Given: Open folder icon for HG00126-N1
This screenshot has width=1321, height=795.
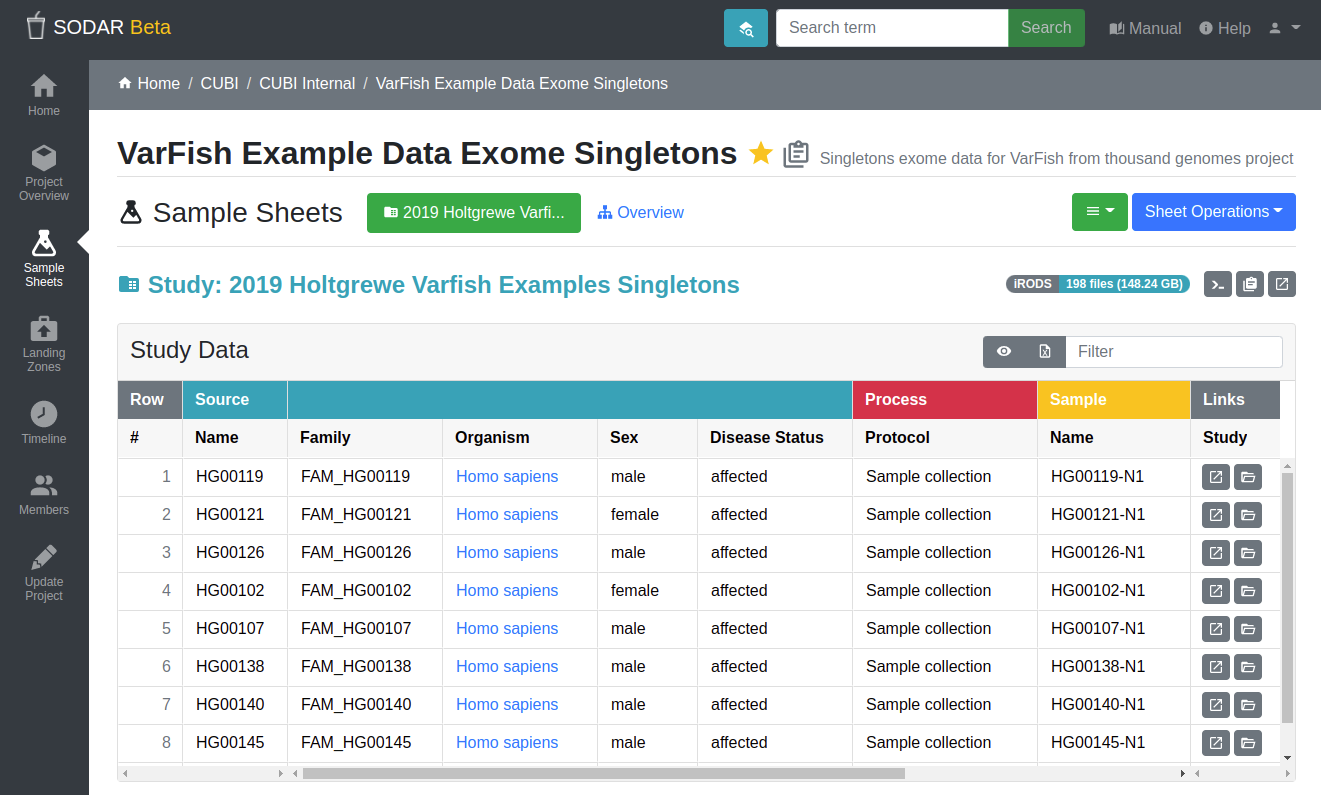Looking at the screenshot, I should pos(1248,553).
